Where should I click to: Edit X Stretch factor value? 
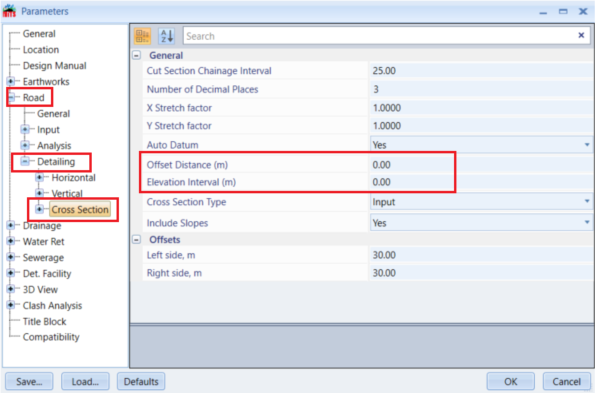481,108
